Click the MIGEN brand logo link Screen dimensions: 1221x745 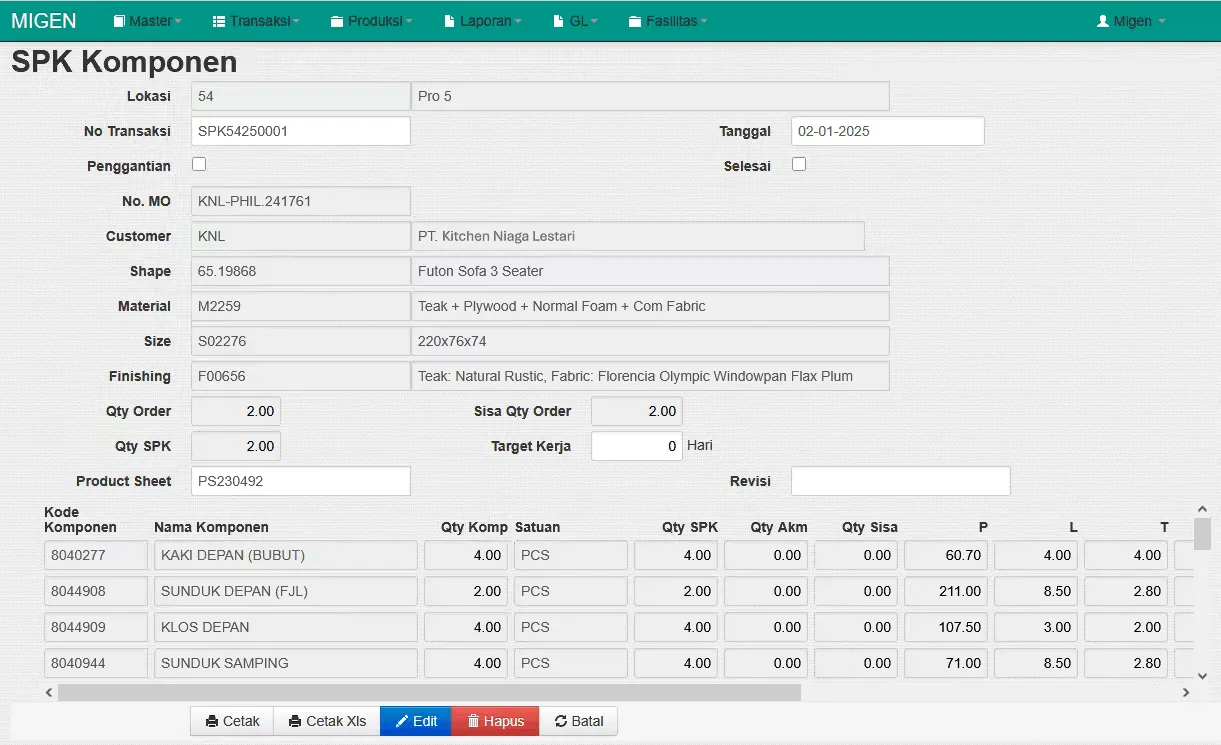pos(44,21)
